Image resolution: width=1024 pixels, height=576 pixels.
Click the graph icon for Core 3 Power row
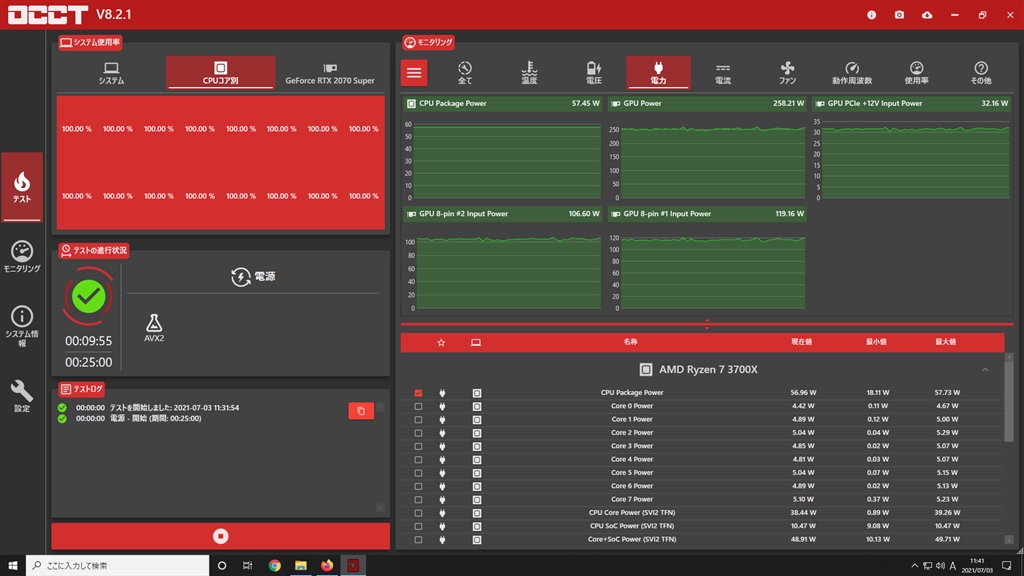[x=477, y=446]
